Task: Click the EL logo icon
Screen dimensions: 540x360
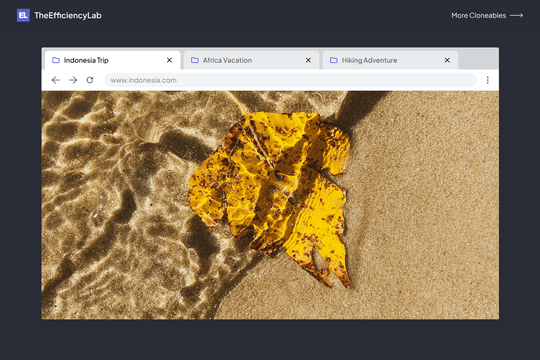Action: coord(23,15)
